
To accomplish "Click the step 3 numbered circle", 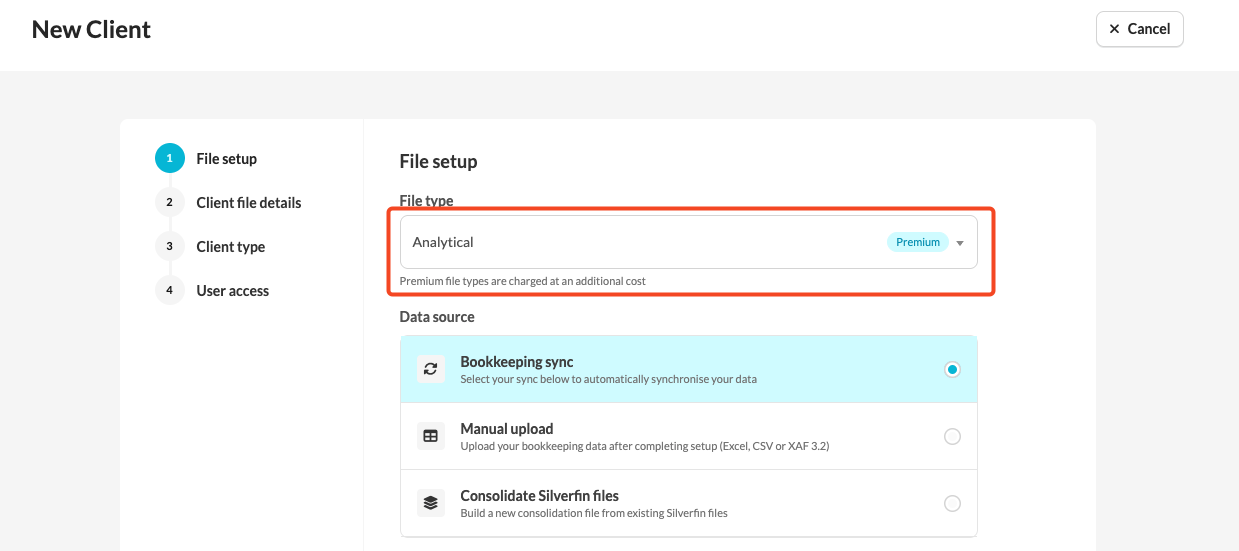I will [x=170, y=246].
